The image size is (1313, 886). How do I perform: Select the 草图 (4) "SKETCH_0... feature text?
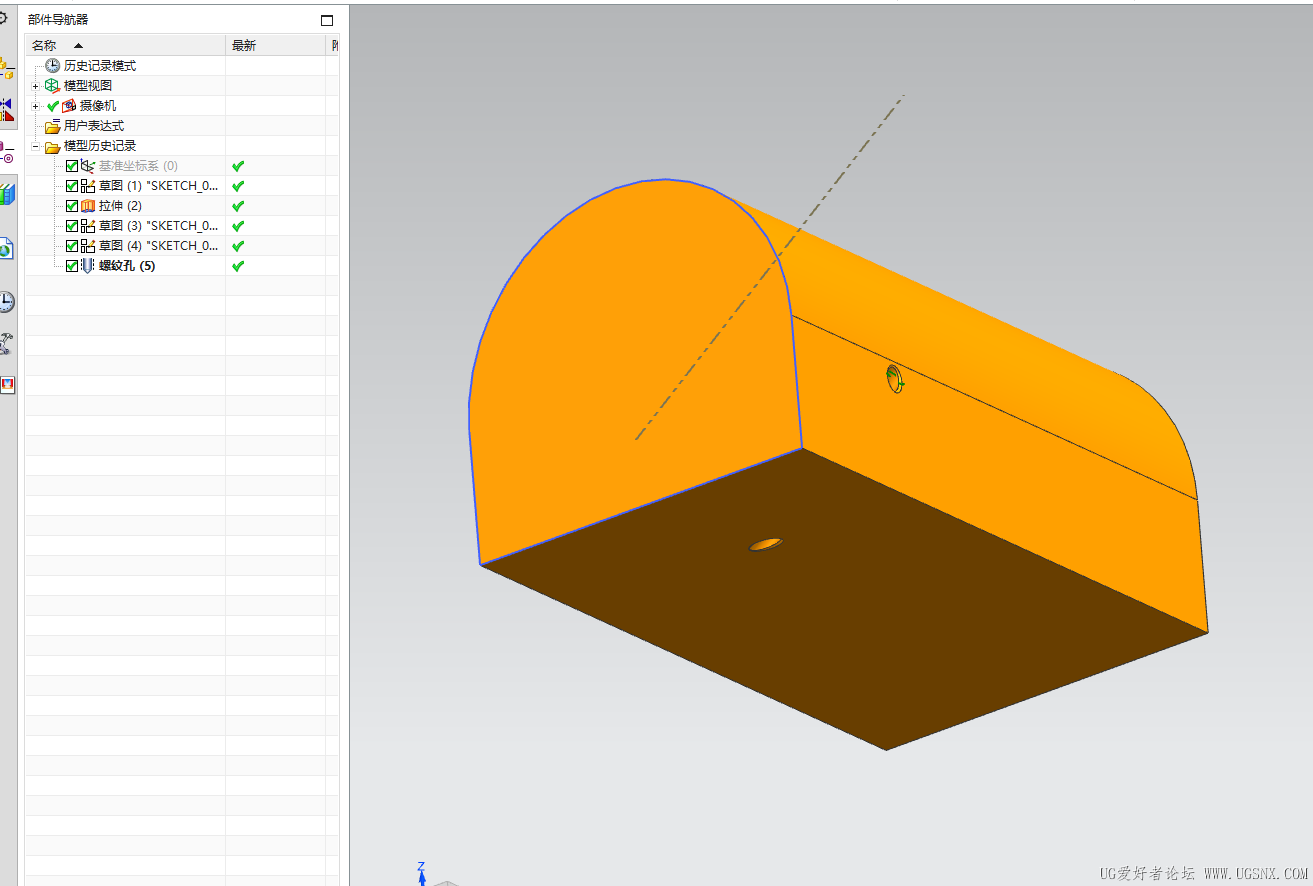[158, 246]
